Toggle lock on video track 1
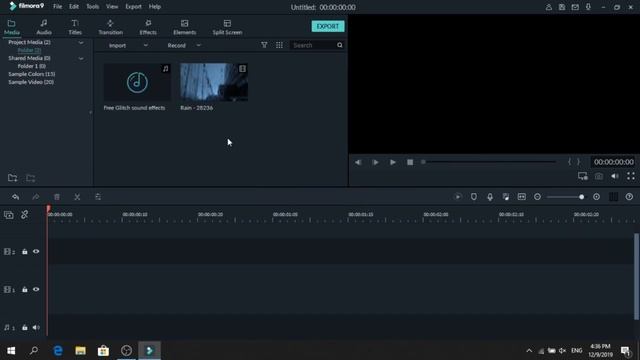This screenshot has width=640, height=360. click(24, 289)
